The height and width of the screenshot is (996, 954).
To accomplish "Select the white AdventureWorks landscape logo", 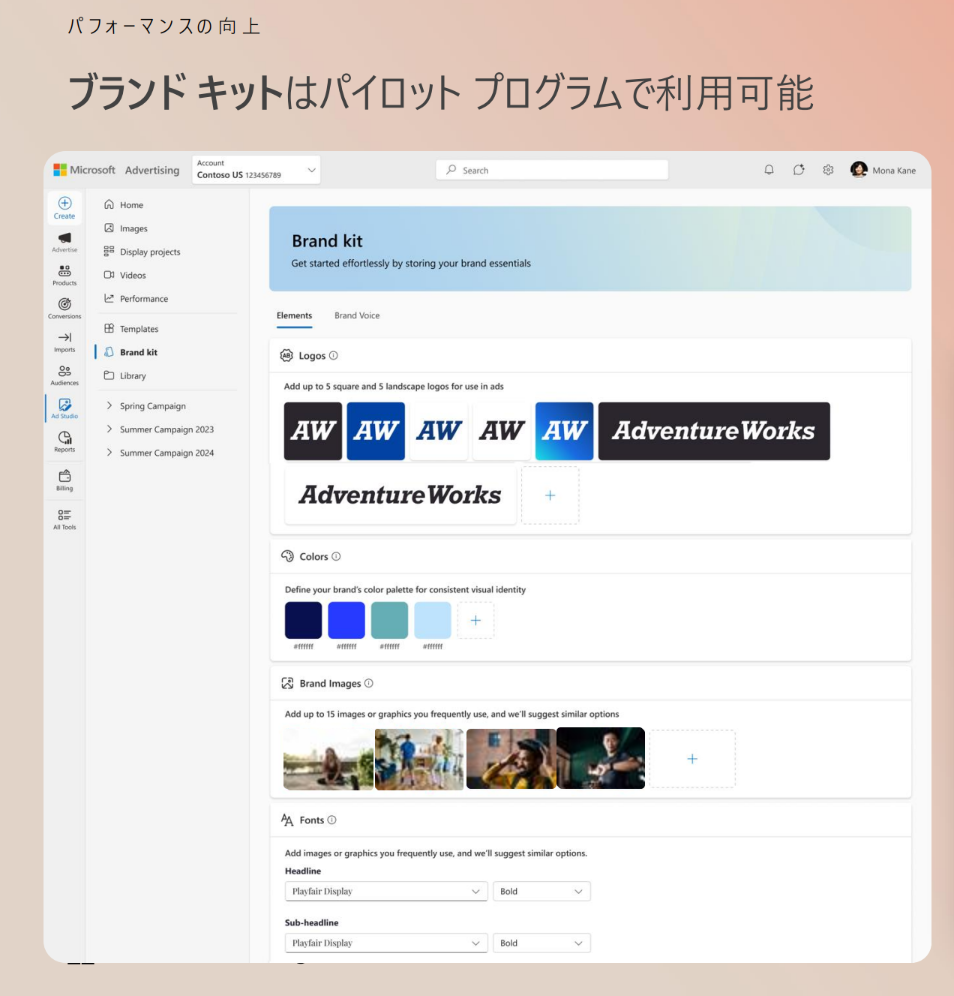I will point(400,495).
